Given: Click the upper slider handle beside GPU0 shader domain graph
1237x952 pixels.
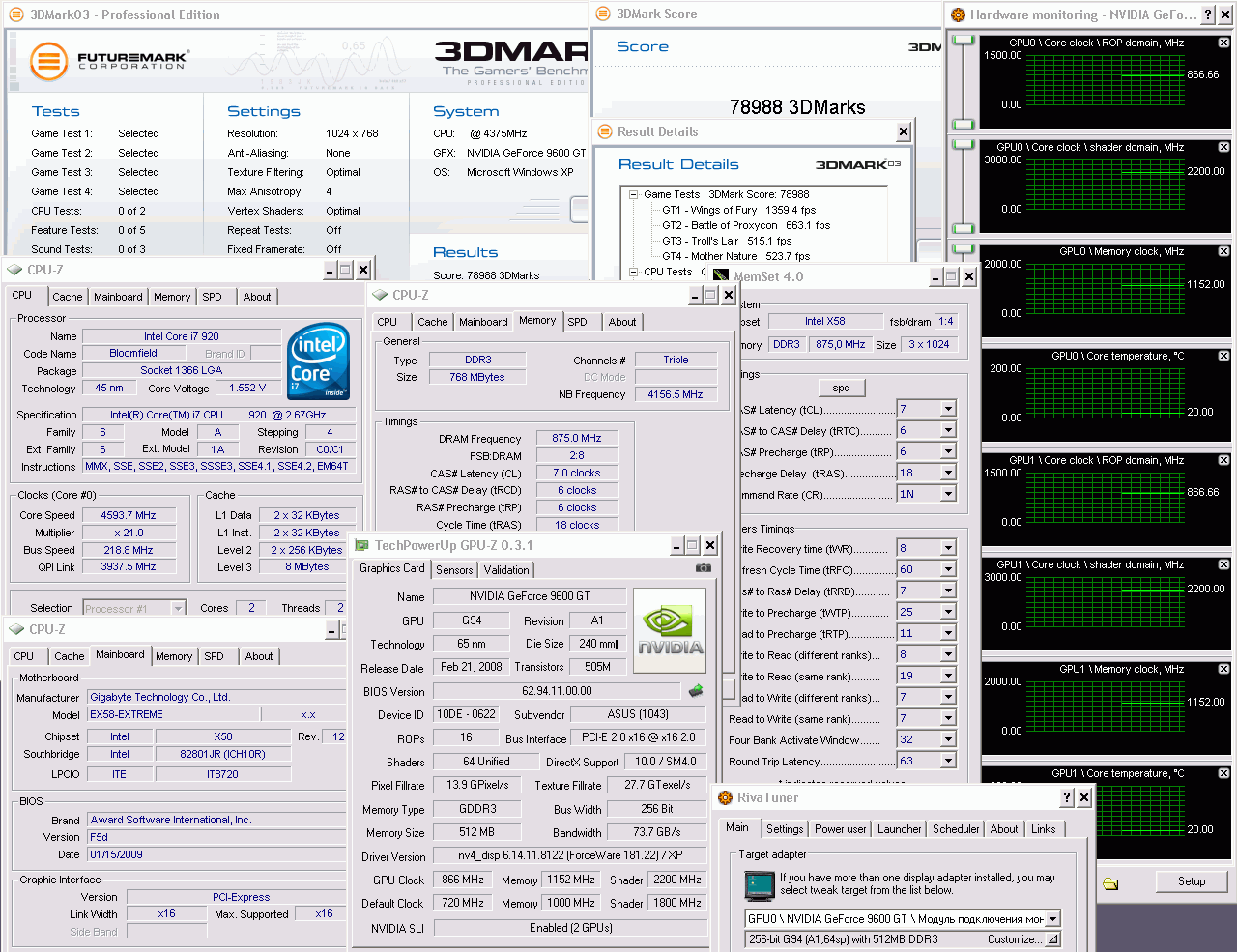Looking at the screenshot, I should pos(963,144).
